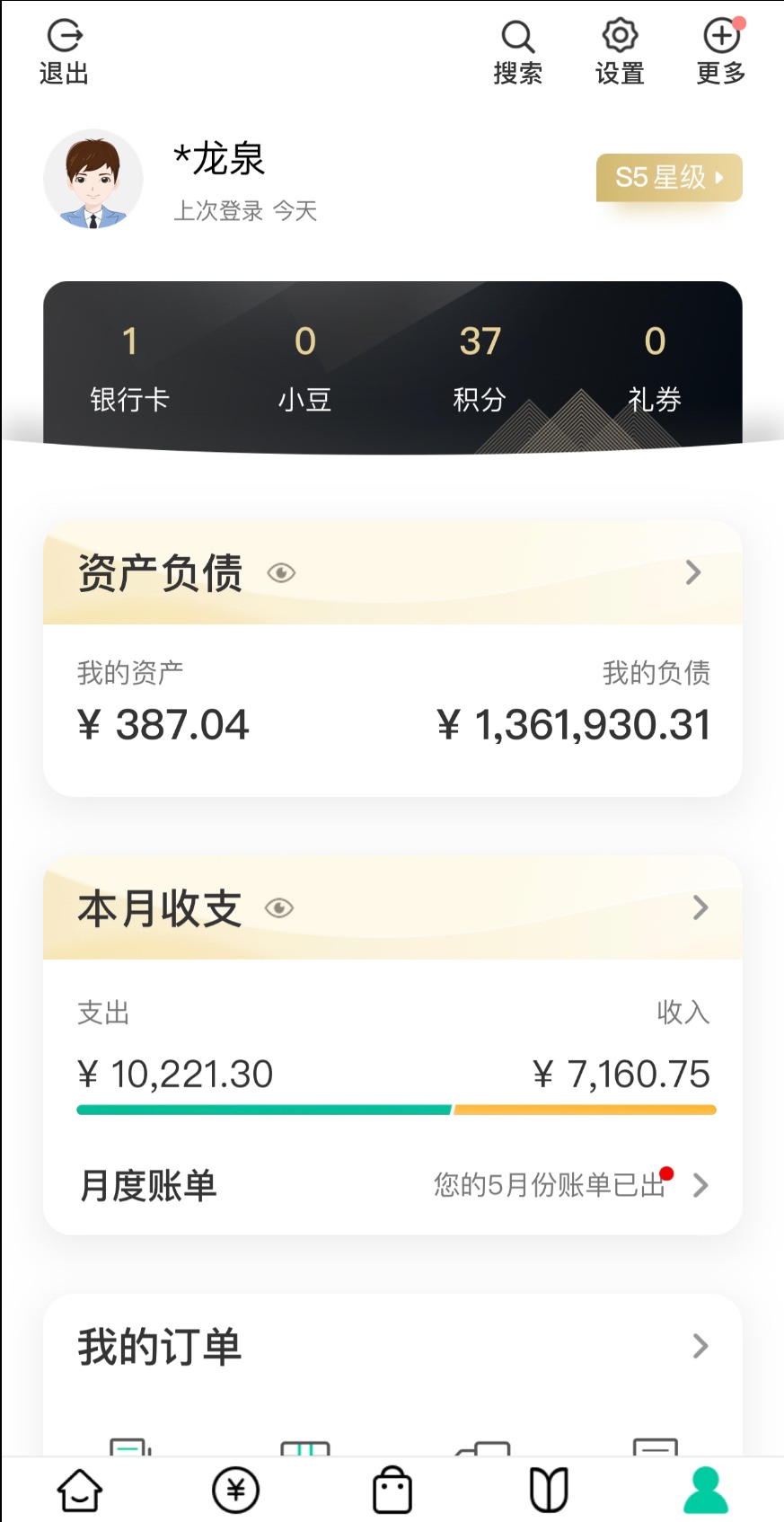Expand 资产负债 details chevron
The image size is (784, 1522).
(x=693, y=572)
